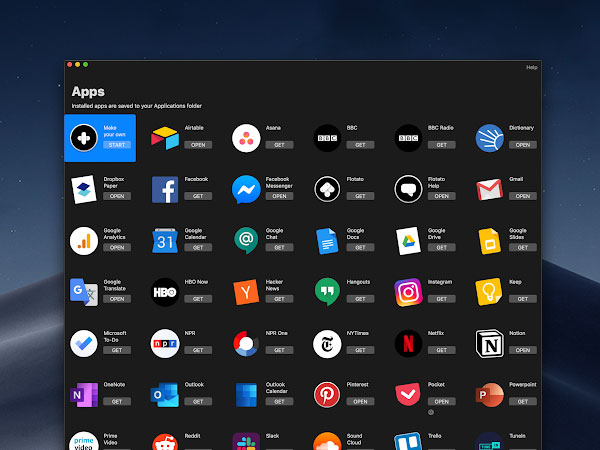Click the Hacker News icon
Screen dimensions: 600x450
[246, 292]
